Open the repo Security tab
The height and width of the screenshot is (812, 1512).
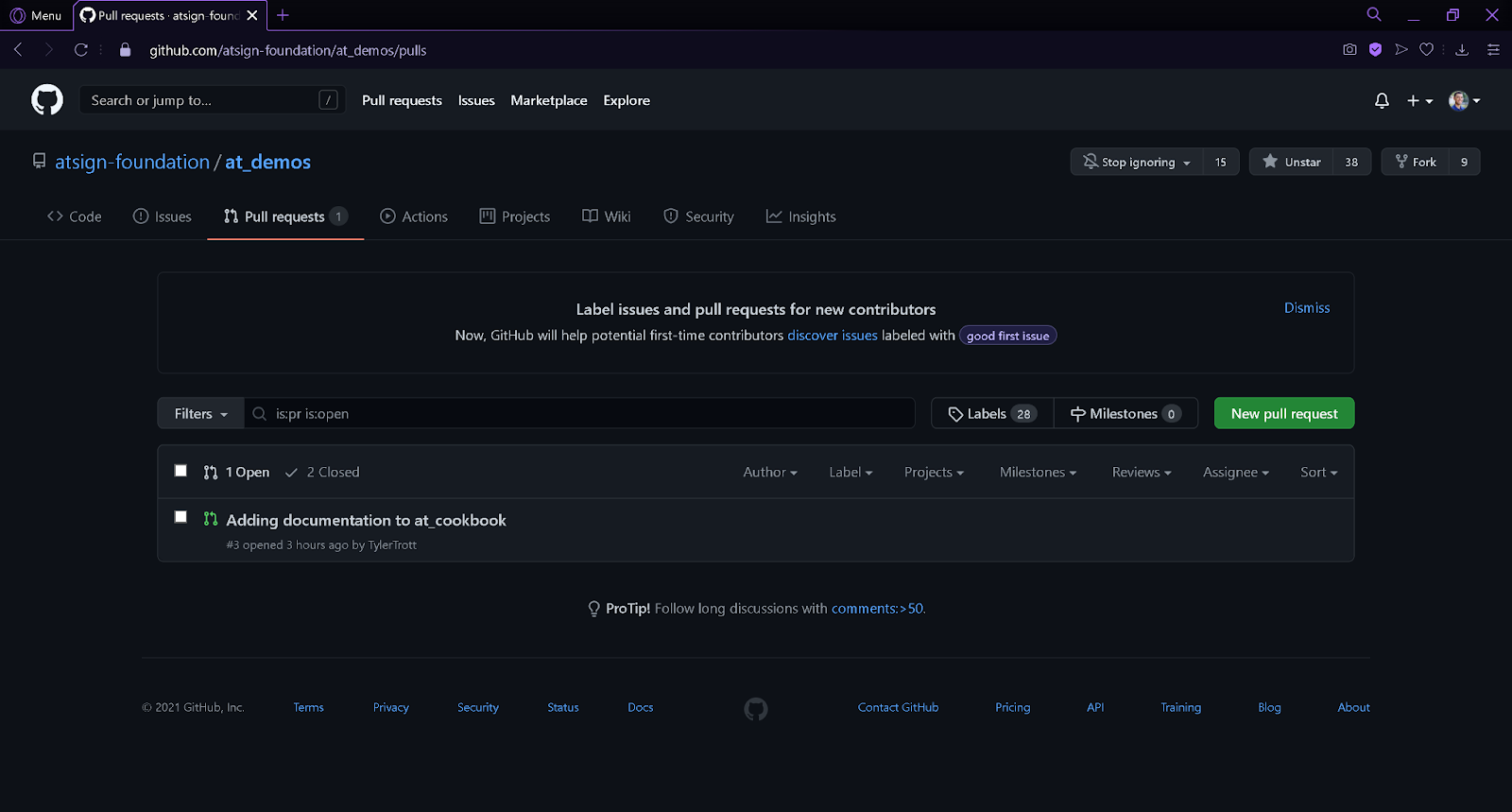click(x=698, y=216)
